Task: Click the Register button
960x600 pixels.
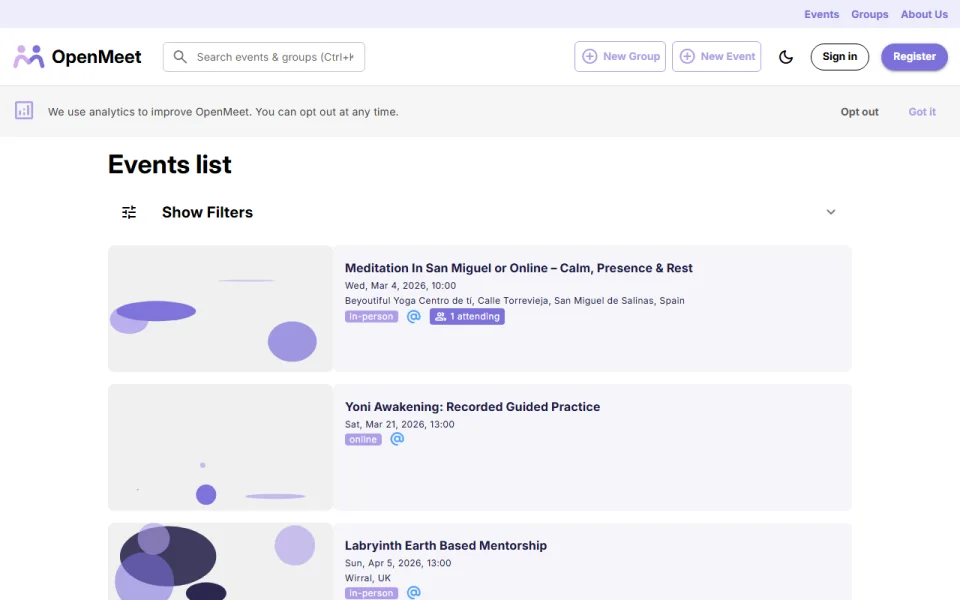Action: pyautogui.click(x=914, y=56)
